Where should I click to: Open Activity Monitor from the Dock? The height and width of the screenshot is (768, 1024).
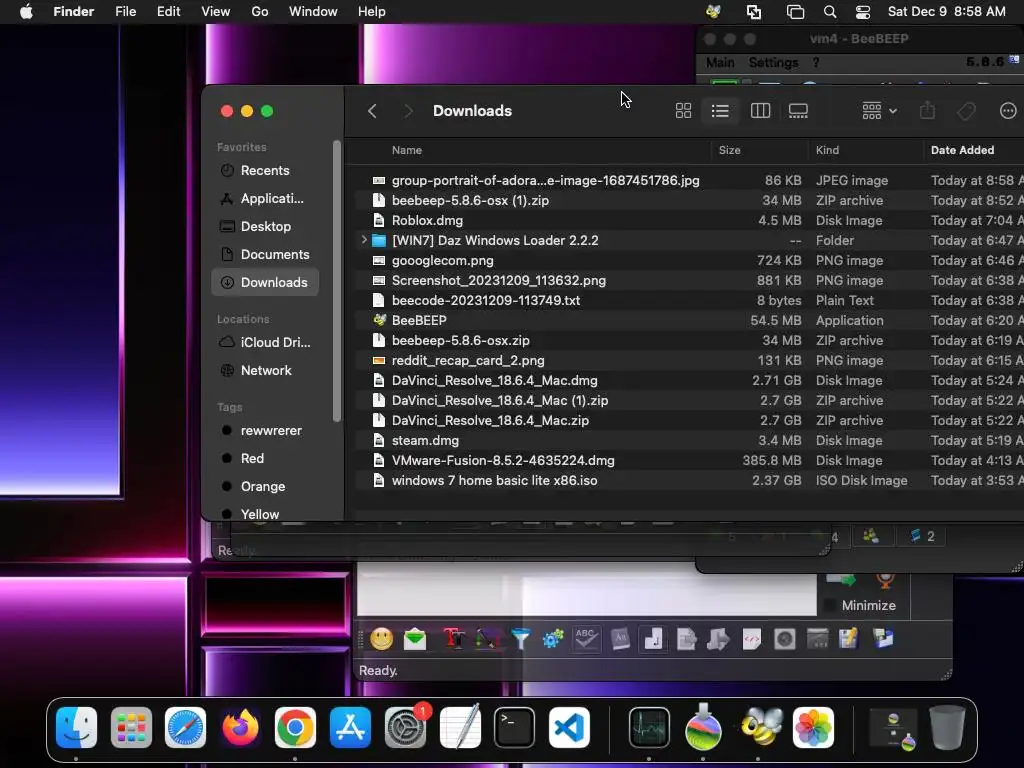pos(649,728)
